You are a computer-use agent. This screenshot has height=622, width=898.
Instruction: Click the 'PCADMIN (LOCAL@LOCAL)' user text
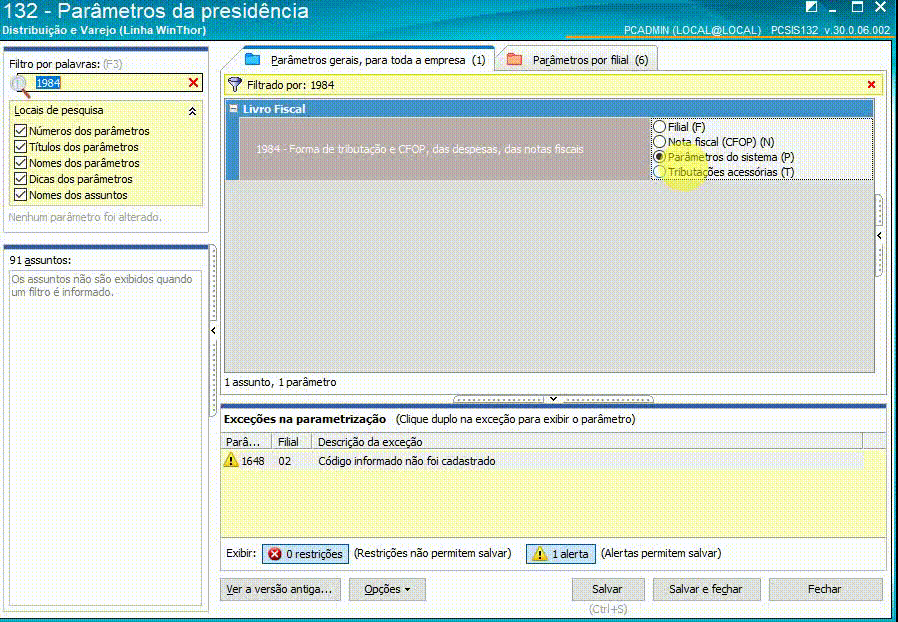tap(692, 30)
